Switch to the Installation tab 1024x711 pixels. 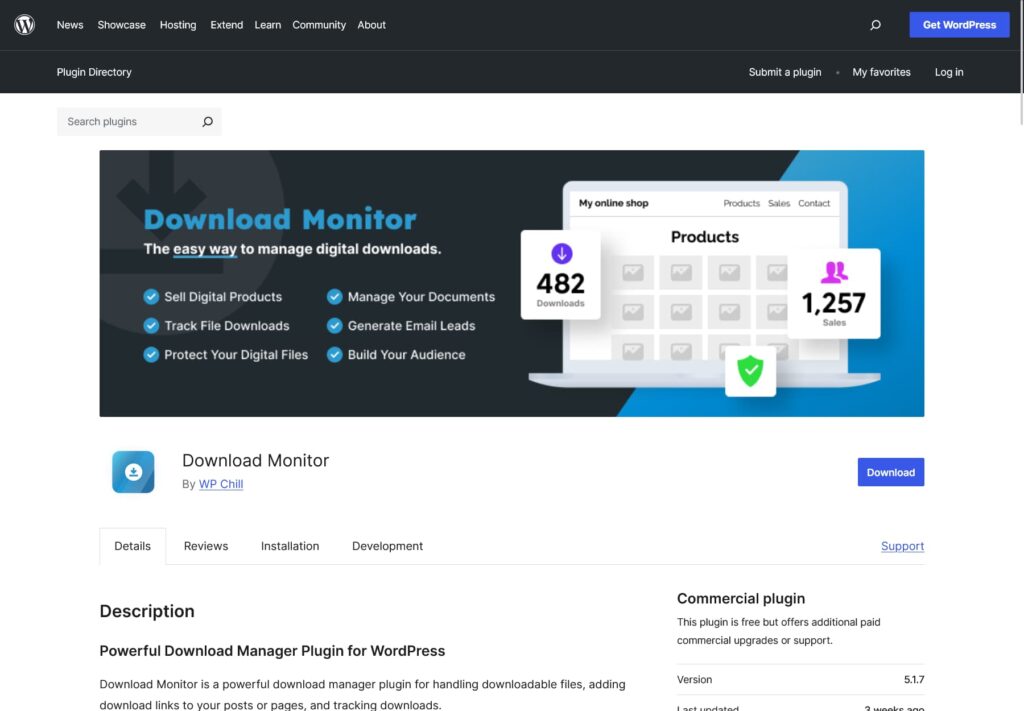290,546
